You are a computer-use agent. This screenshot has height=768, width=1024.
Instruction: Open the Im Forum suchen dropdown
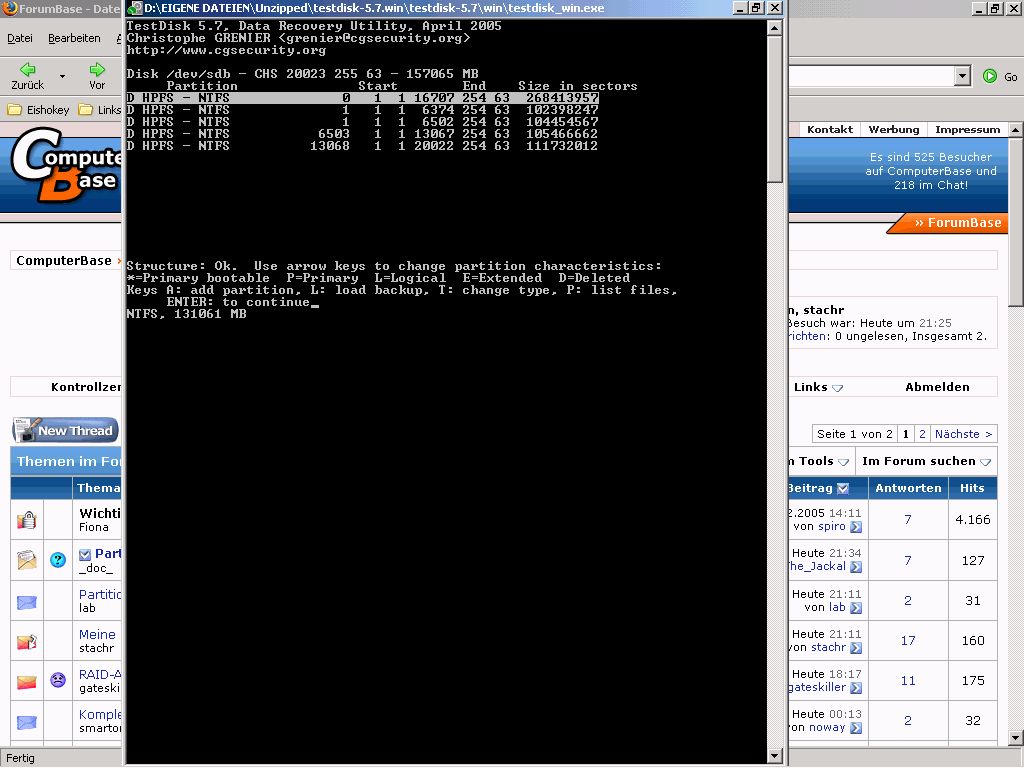tap(926, 461)
